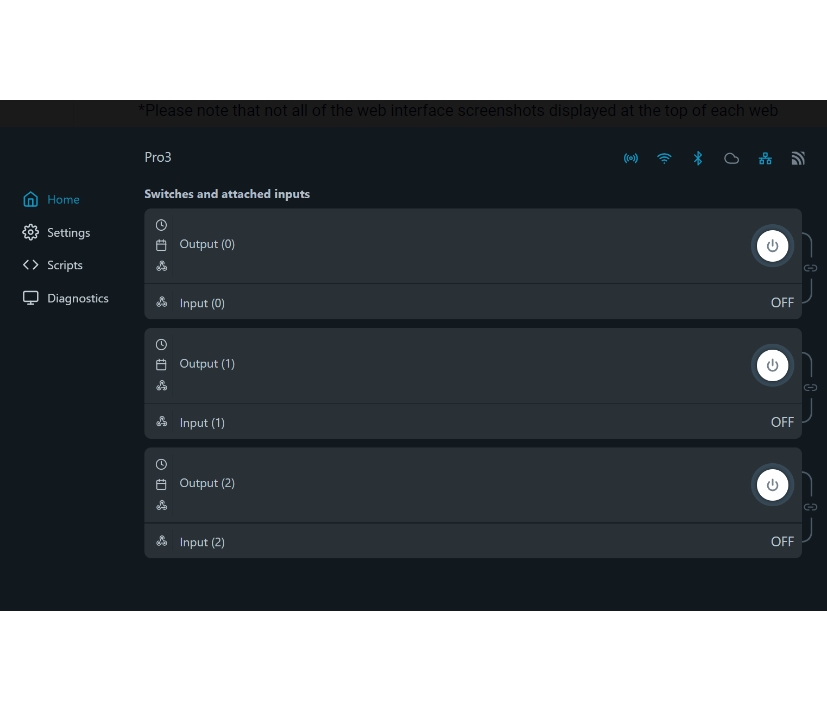The width and height of the screenshot is (827, 709).
Task: Toggle the power switch for Output (0)
Action: click(772, 246)
